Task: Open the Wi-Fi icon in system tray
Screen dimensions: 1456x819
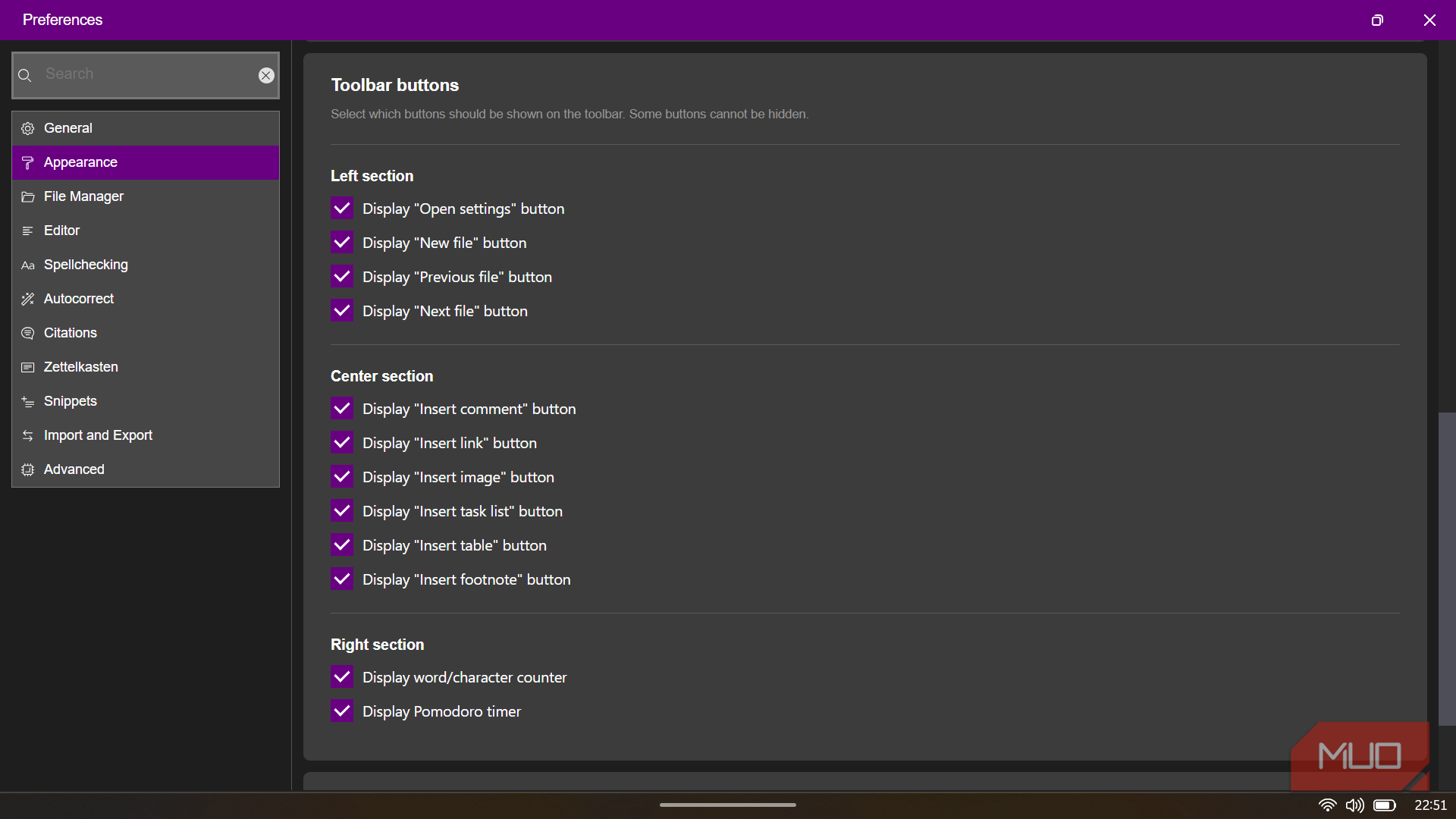Action: click(1327, 805)
